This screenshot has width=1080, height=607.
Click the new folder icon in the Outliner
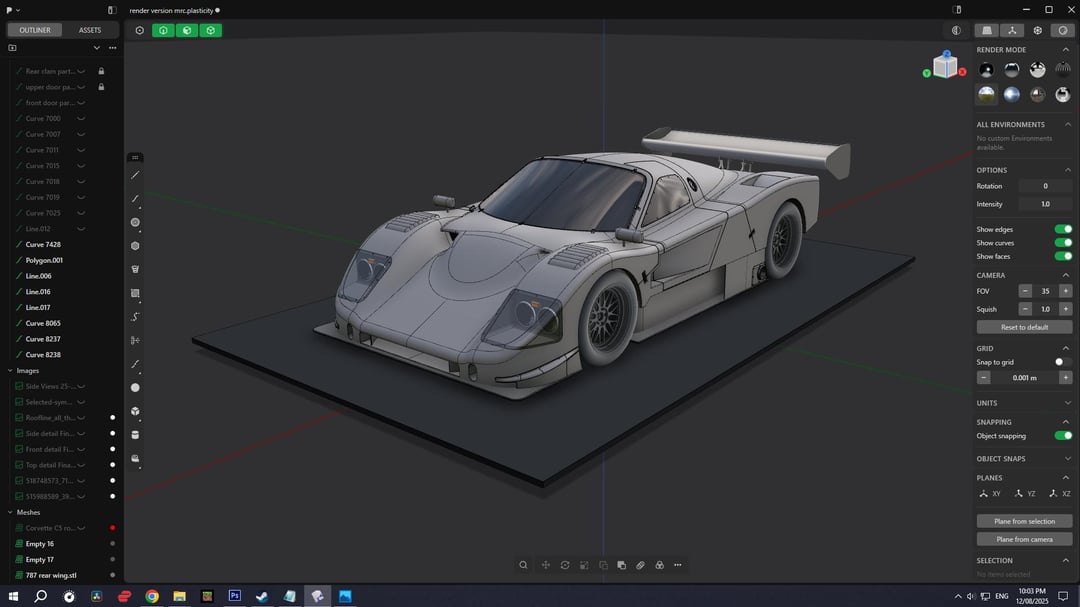pos(12,48)
